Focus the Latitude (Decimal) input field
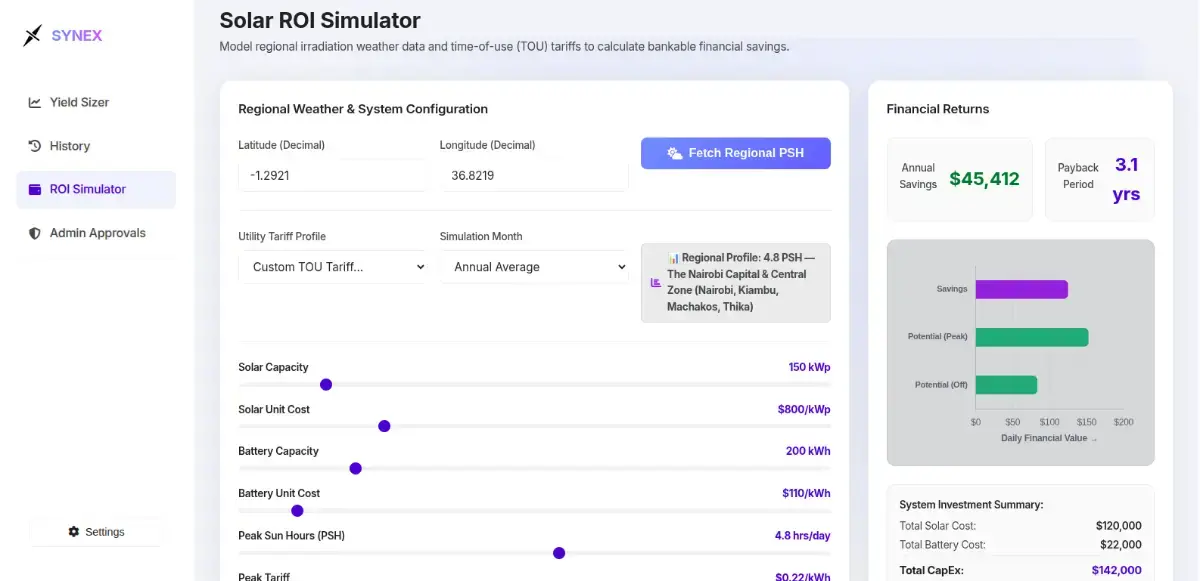1200x581 pixels. (332, 175)
